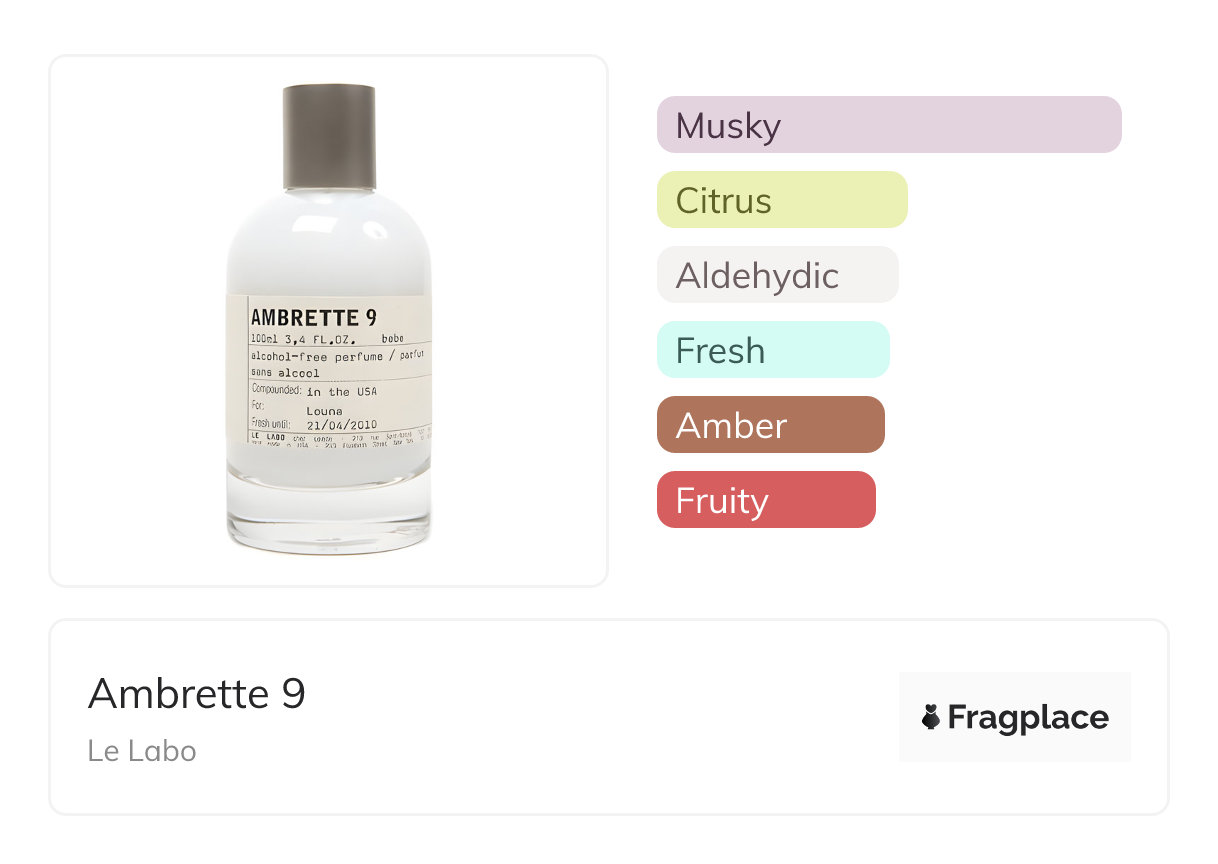Viewport: 1218px width, 864px height.
Task: Select the Citrus accord bar
Action: tap(781, 200)
